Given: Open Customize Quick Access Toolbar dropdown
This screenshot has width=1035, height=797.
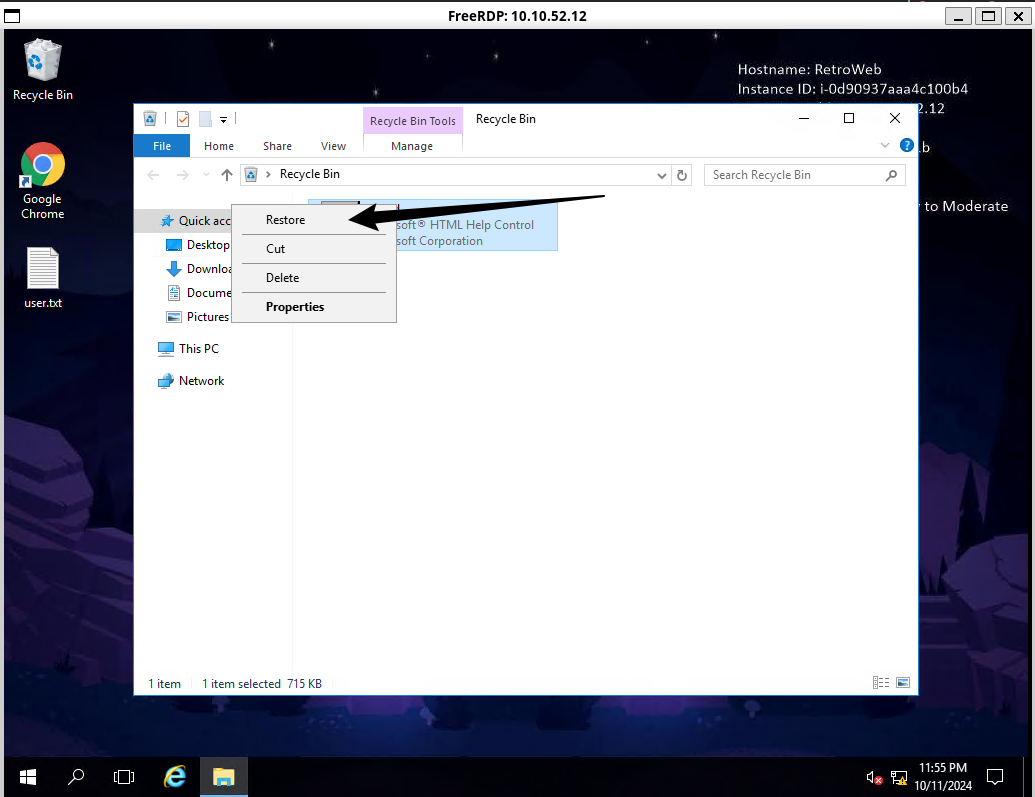Looking at the screenshot, I should pos(224,120).
